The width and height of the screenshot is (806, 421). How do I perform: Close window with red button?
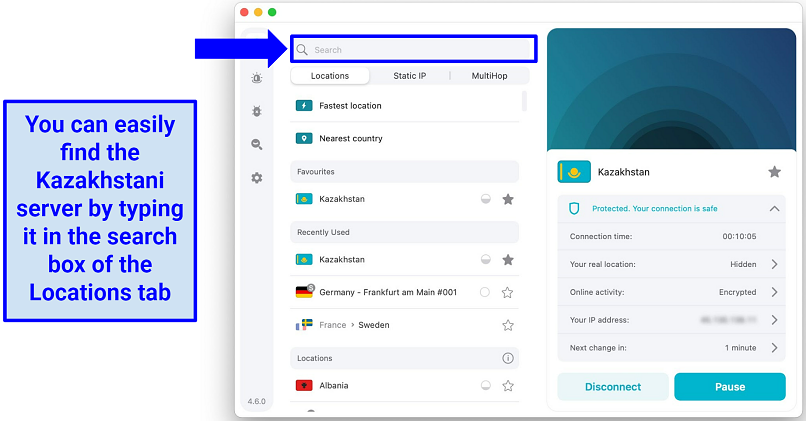coord(244,12)
